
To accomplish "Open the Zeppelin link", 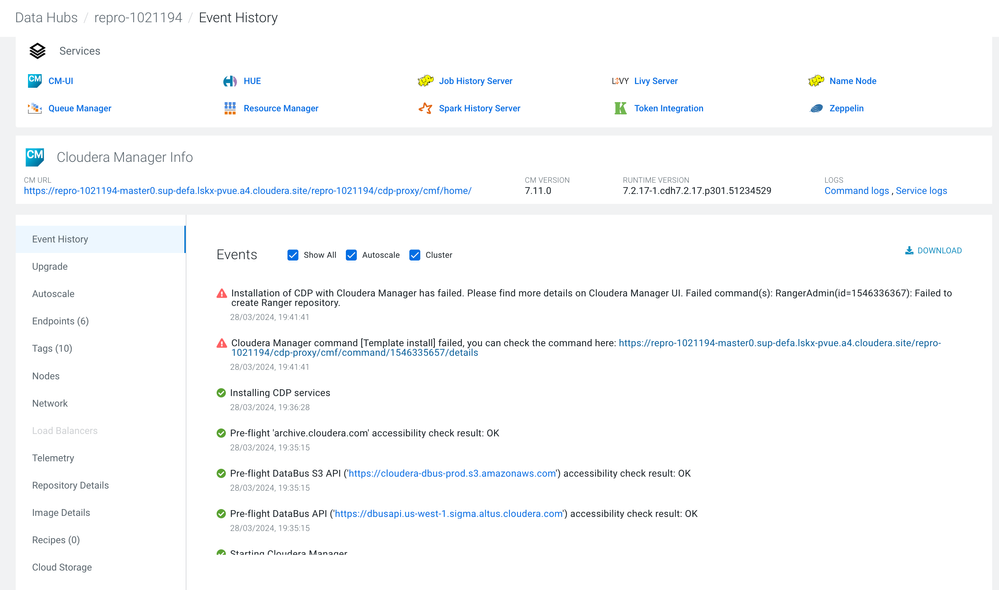I will click(x=846, y=108).
